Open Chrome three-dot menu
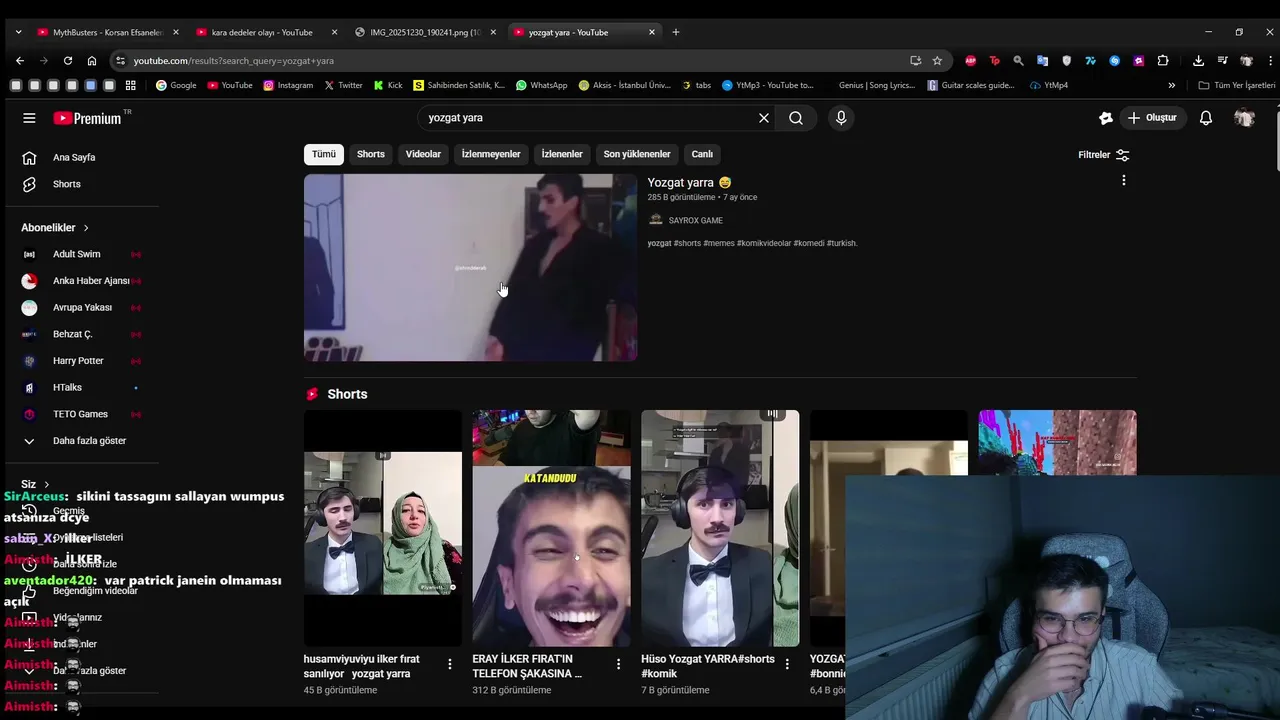The image size is (1280, 720). (1268, 61)
